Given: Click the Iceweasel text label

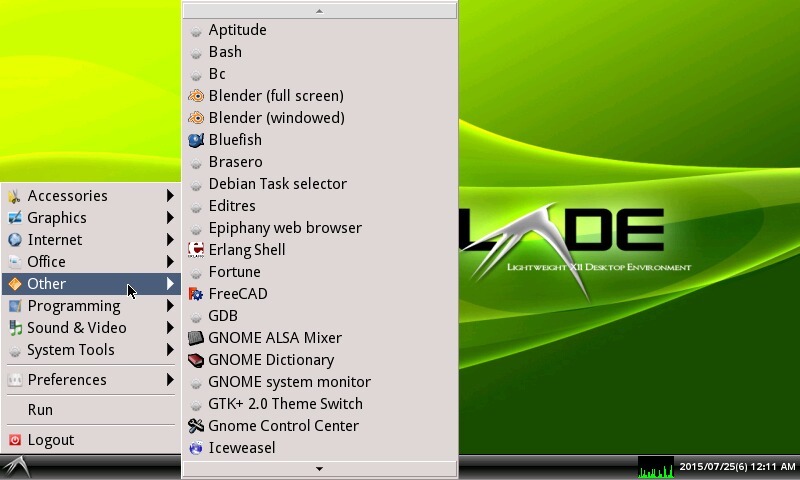Looking at the screenshot, I should pos(242,448).
